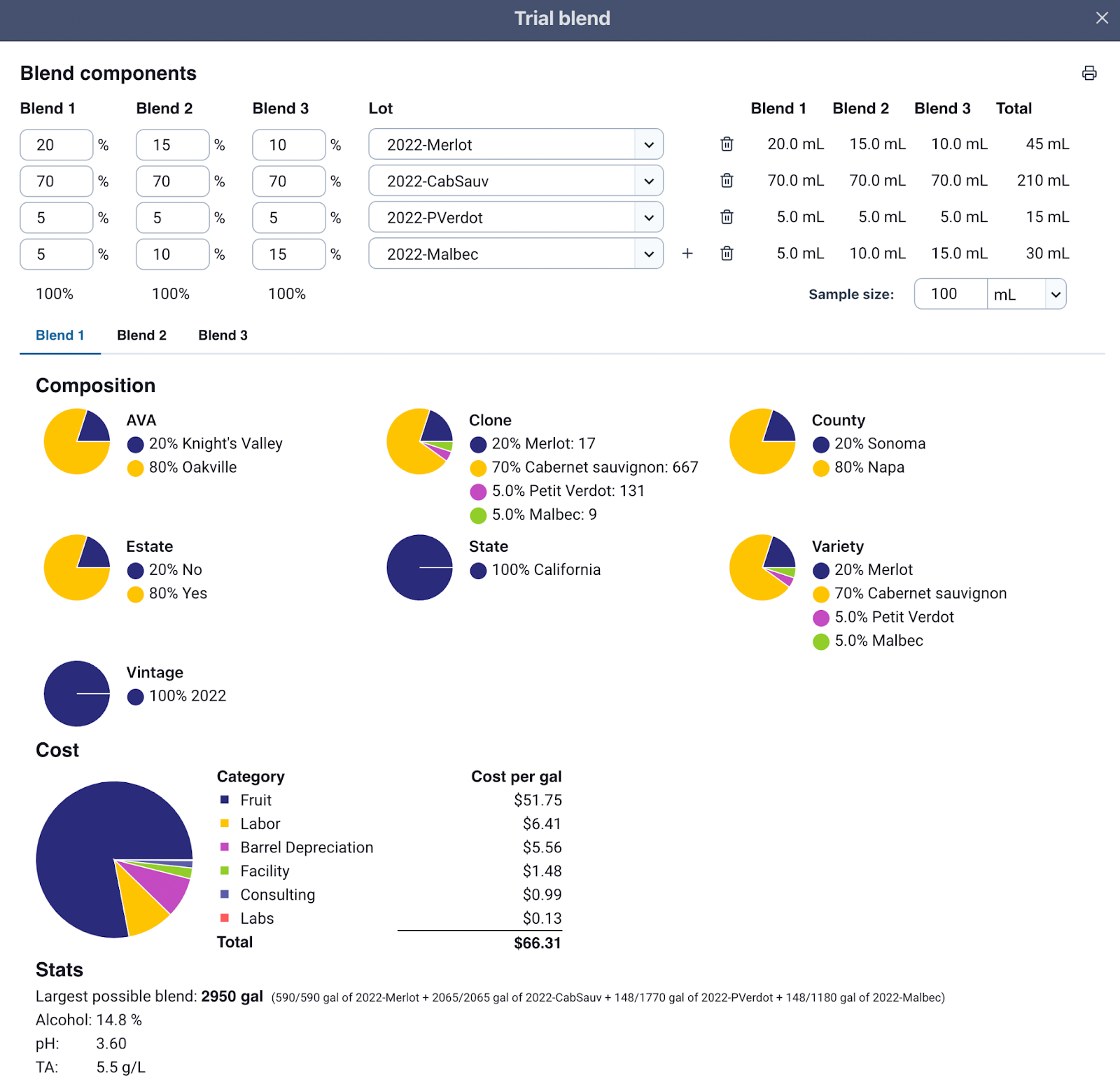Viewport: 1120px width, 1082px height.
Task: Switch to the Blend 2 tab
Action: [141, 335]
